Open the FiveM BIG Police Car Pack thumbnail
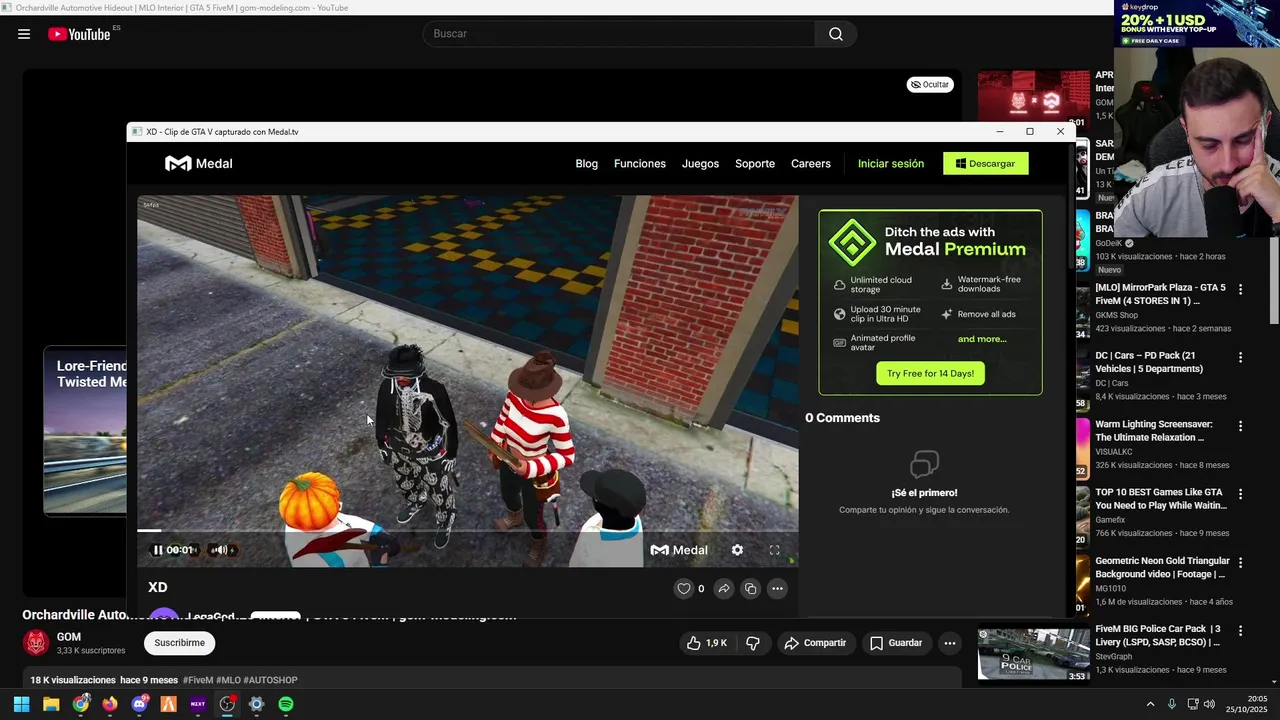The image size is (1280, 720). pyautogui.click(x=1033, y=654)
